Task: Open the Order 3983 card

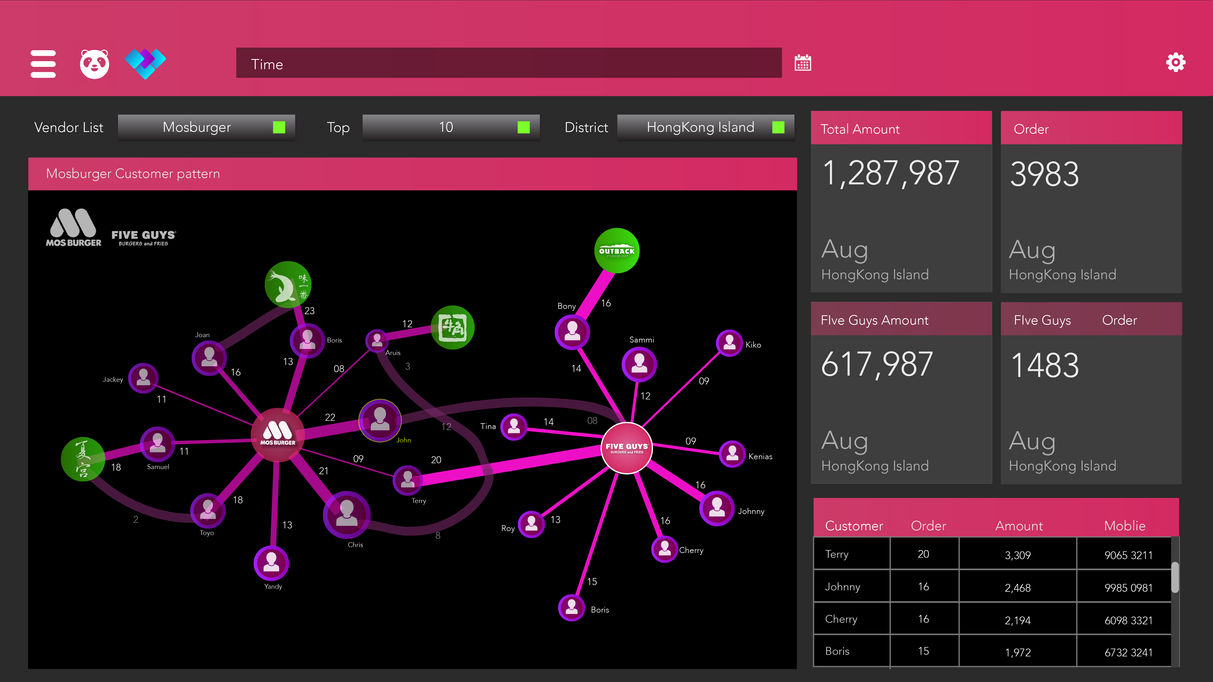Action: pos(1091,201)
